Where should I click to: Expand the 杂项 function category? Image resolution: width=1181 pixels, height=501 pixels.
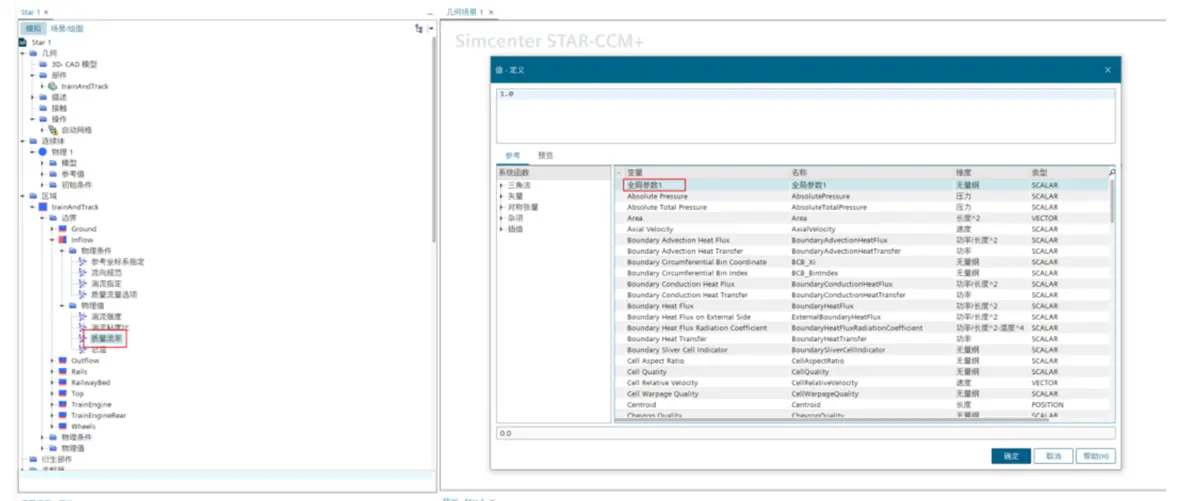click(x=502, y=218)
